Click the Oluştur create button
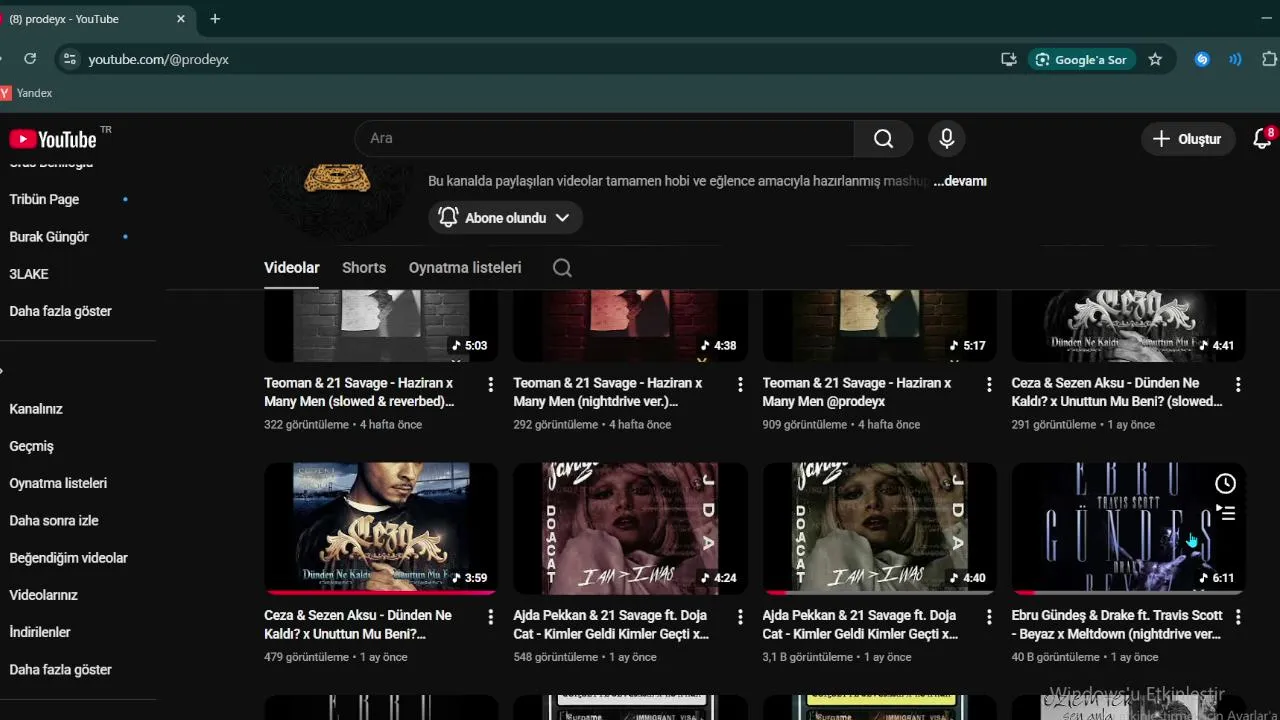This screenshot has width=1280, height=720. tap(1187, 139)
